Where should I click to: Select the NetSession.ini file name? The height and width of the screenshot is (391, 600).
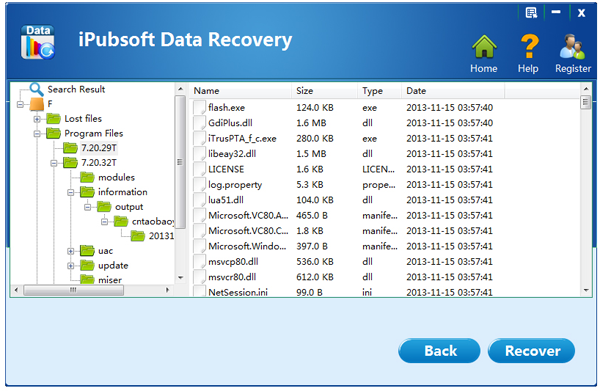coord(238,292)
